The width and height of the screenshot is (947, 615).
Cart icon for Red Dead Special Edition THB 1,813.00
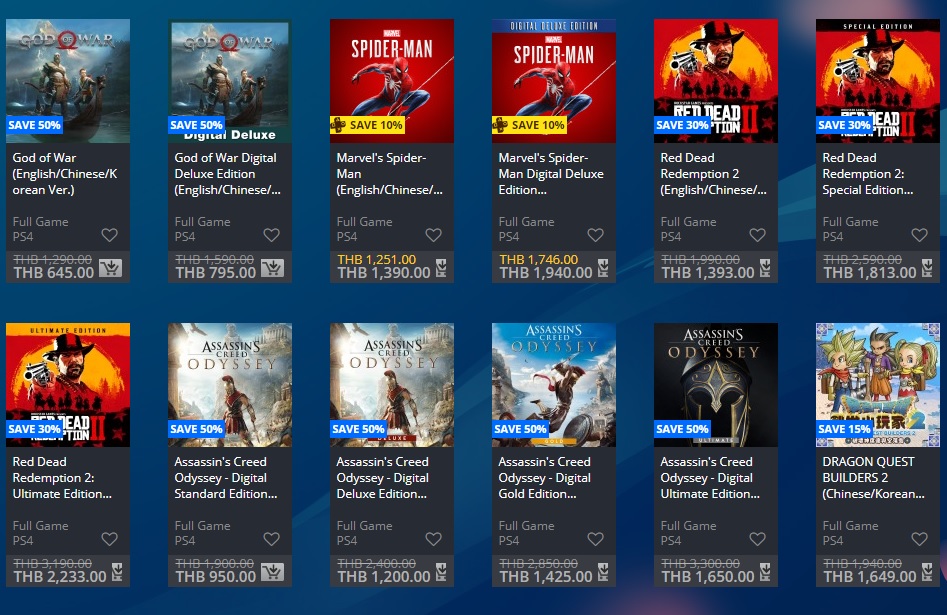(927, 268)
